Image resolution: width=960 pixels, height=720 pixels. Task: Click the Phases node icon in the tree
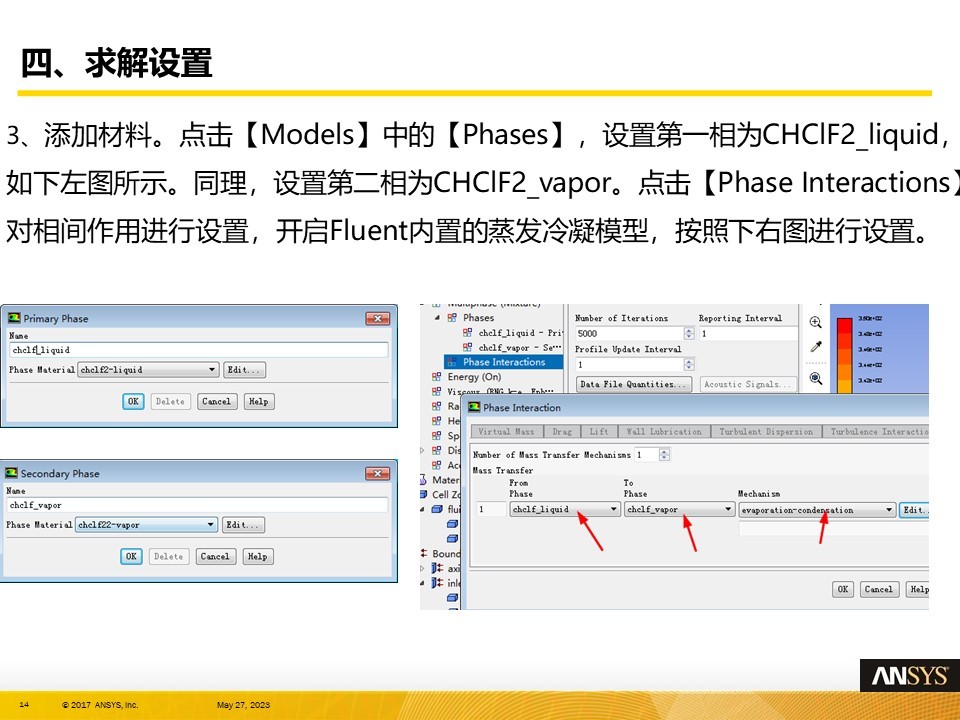[452, 318]
